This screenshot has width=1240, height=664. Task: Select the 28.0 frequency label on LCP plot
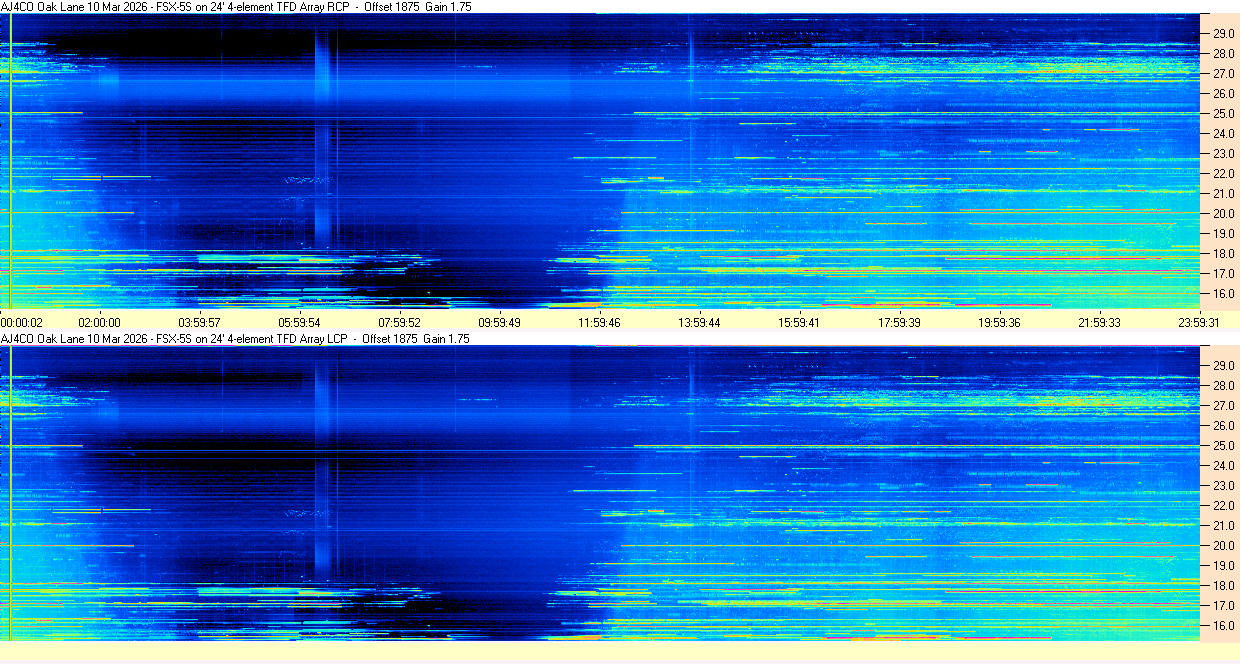pyautogui.click(x=1224, y=385)
